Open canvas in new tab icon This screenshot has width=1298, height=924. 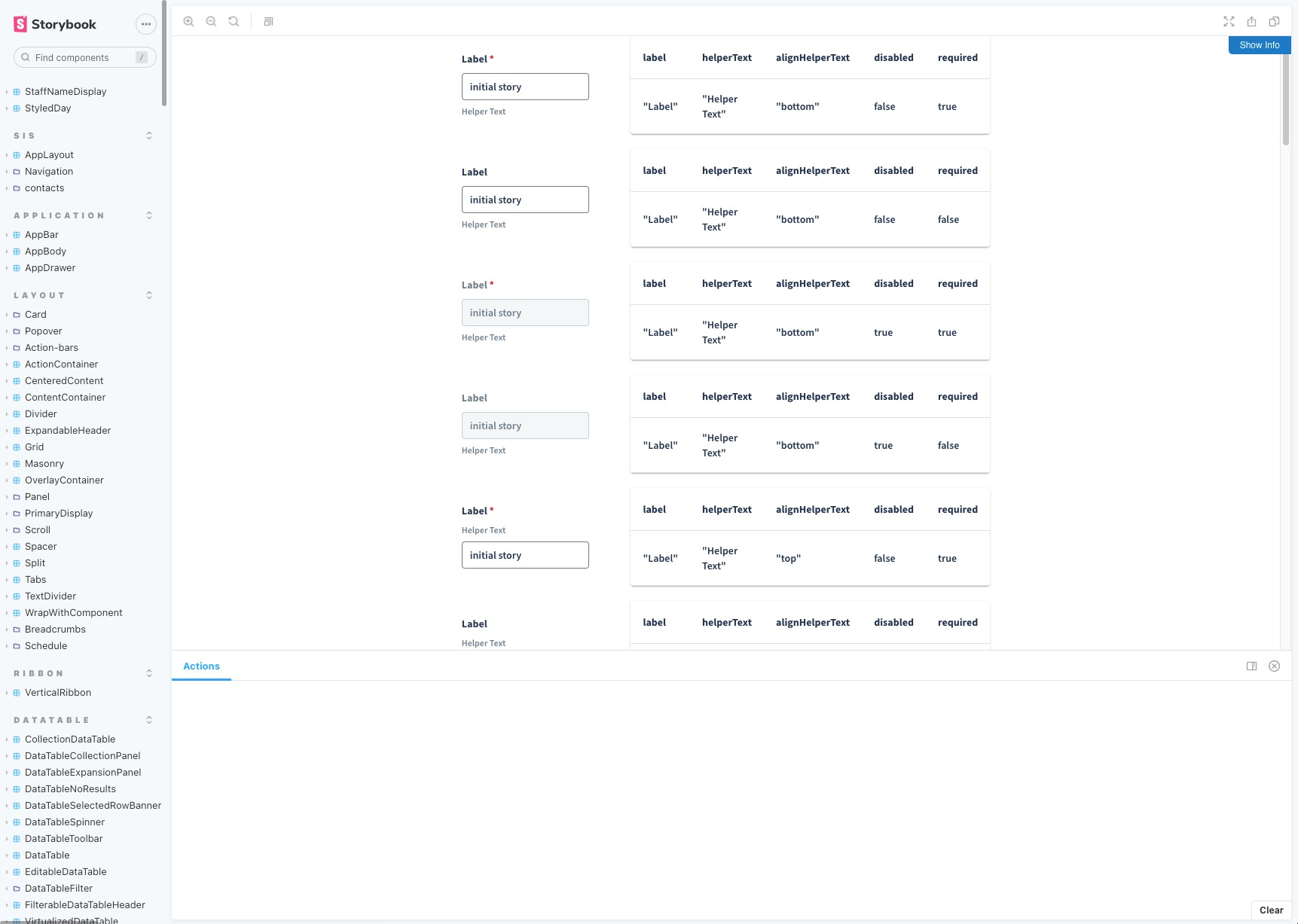(1251, 22)
